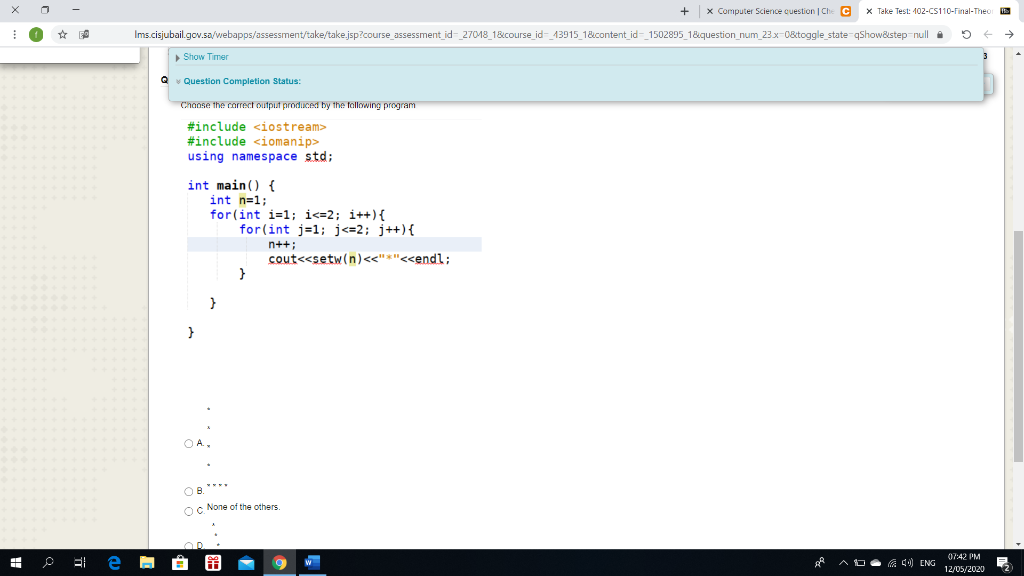Open File Explorer from the taskbar

pos(147,562)
